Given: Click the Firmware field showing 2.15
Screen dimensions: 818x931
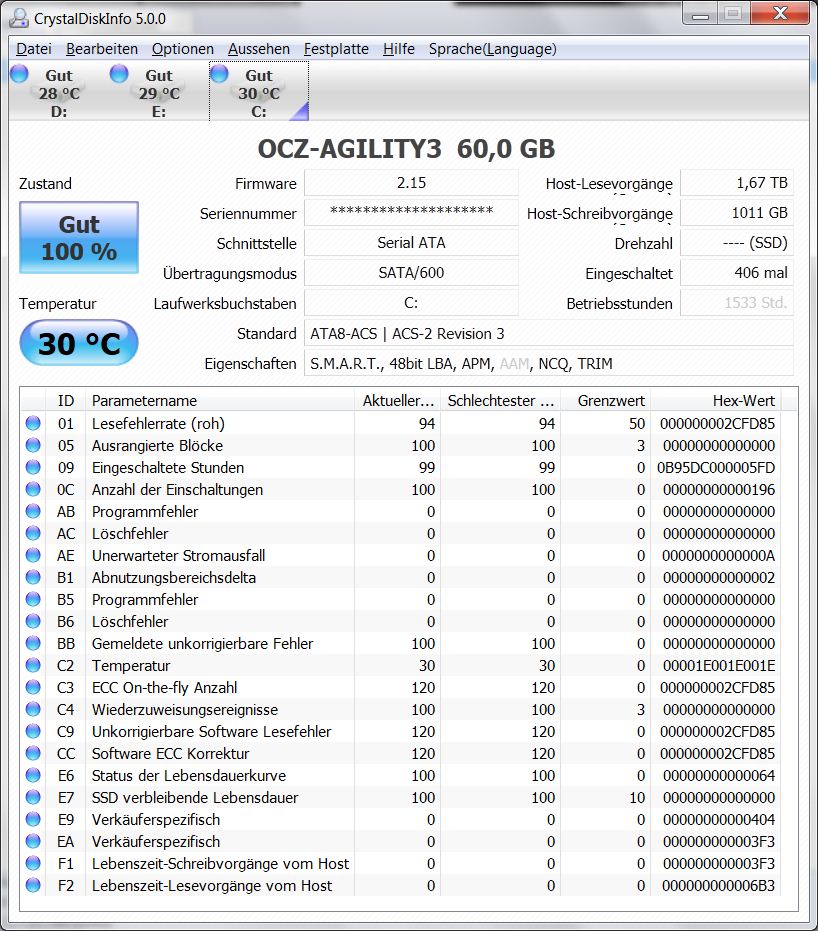Looking at the screenshot, I should 411,183.
